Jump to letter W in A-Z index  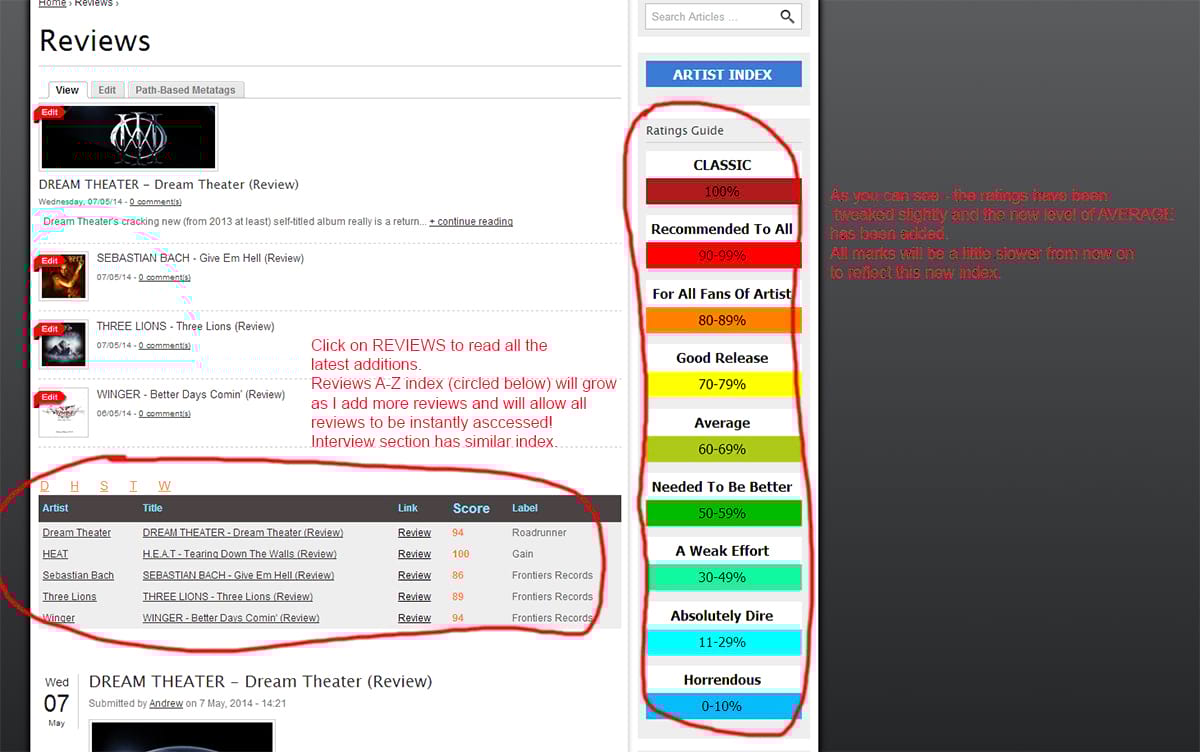(164, 486)
